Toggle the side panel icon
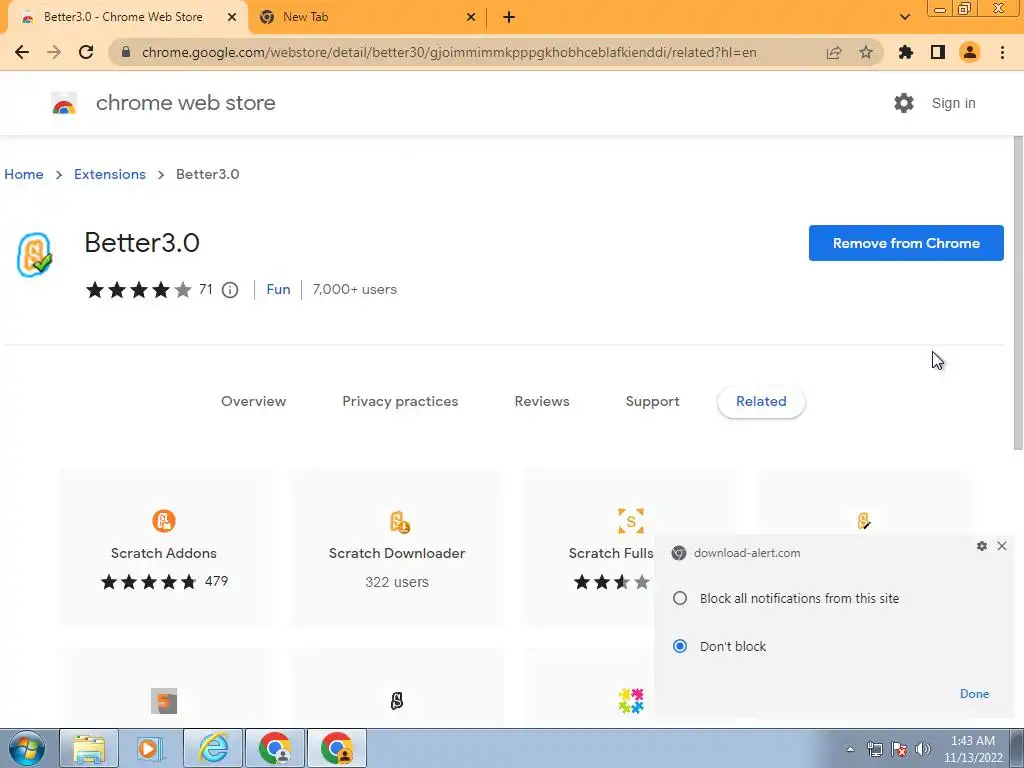This screenshot has height=768, width=1024. (938, 52)
